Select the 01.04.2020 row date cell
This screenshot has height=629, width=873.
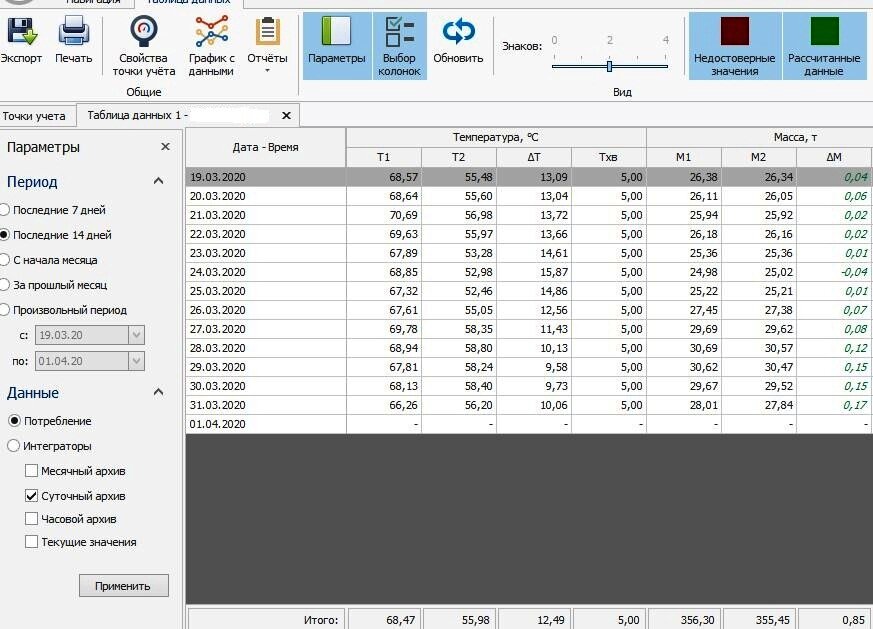pos(266,424)
